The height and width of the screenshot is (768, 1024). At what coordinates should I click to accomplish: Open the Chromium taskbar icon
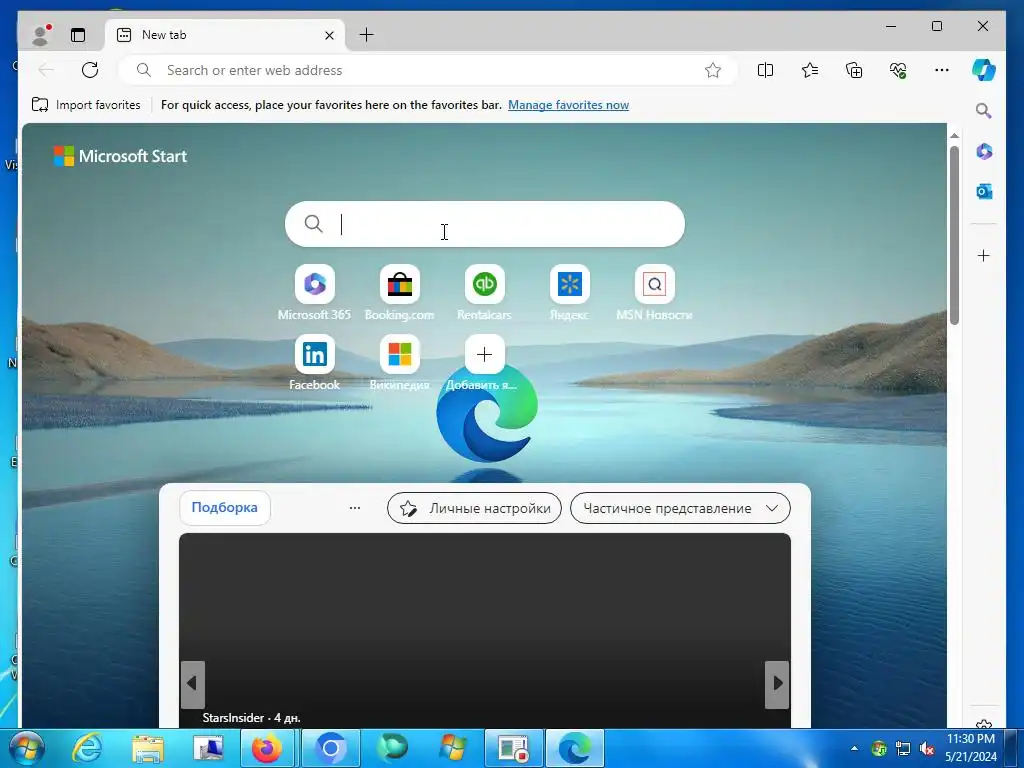pos(331,748)
